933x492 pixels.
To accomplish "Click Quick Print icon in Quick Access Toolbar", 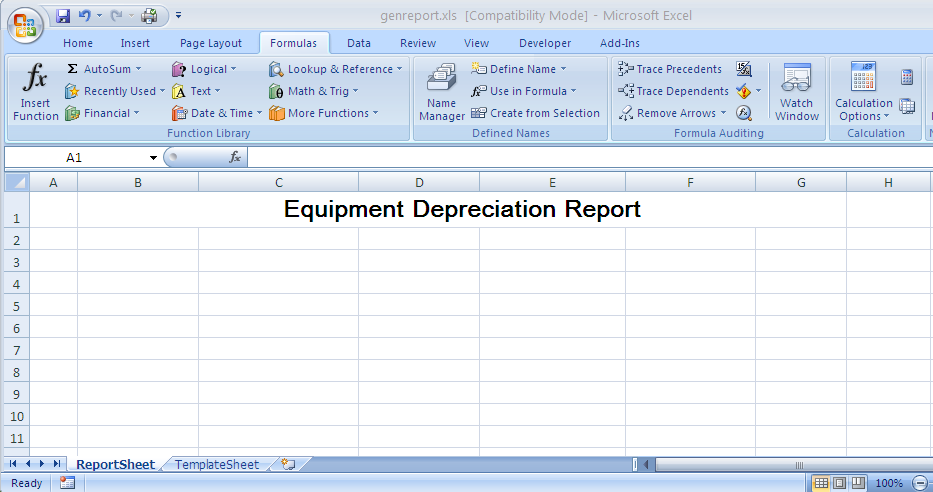I will [149, 16].
